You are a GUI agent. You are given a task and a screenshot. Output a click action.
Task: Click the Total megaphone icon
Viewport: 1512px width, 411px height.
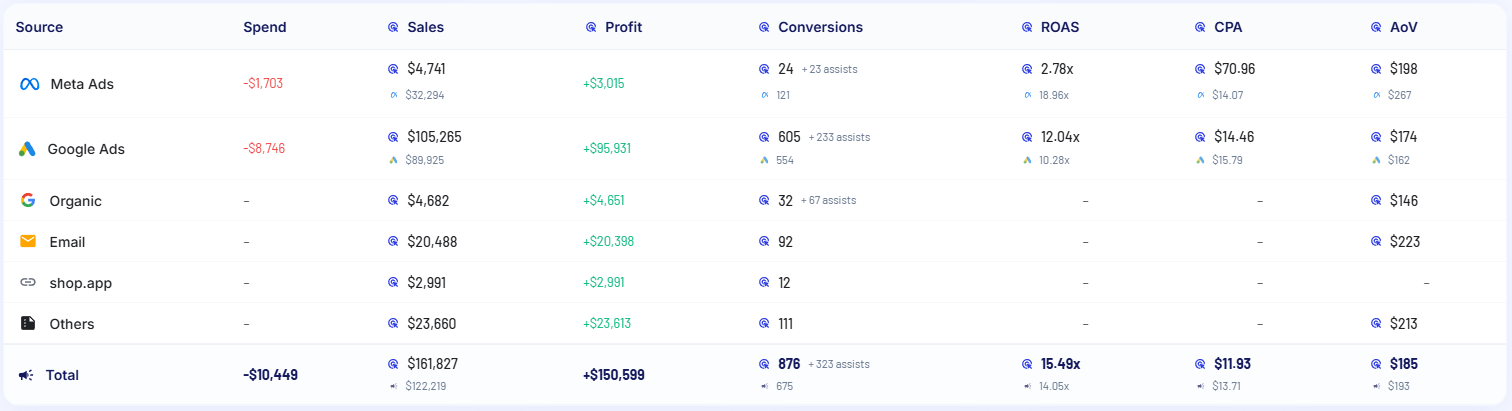[x=27, y=375]
